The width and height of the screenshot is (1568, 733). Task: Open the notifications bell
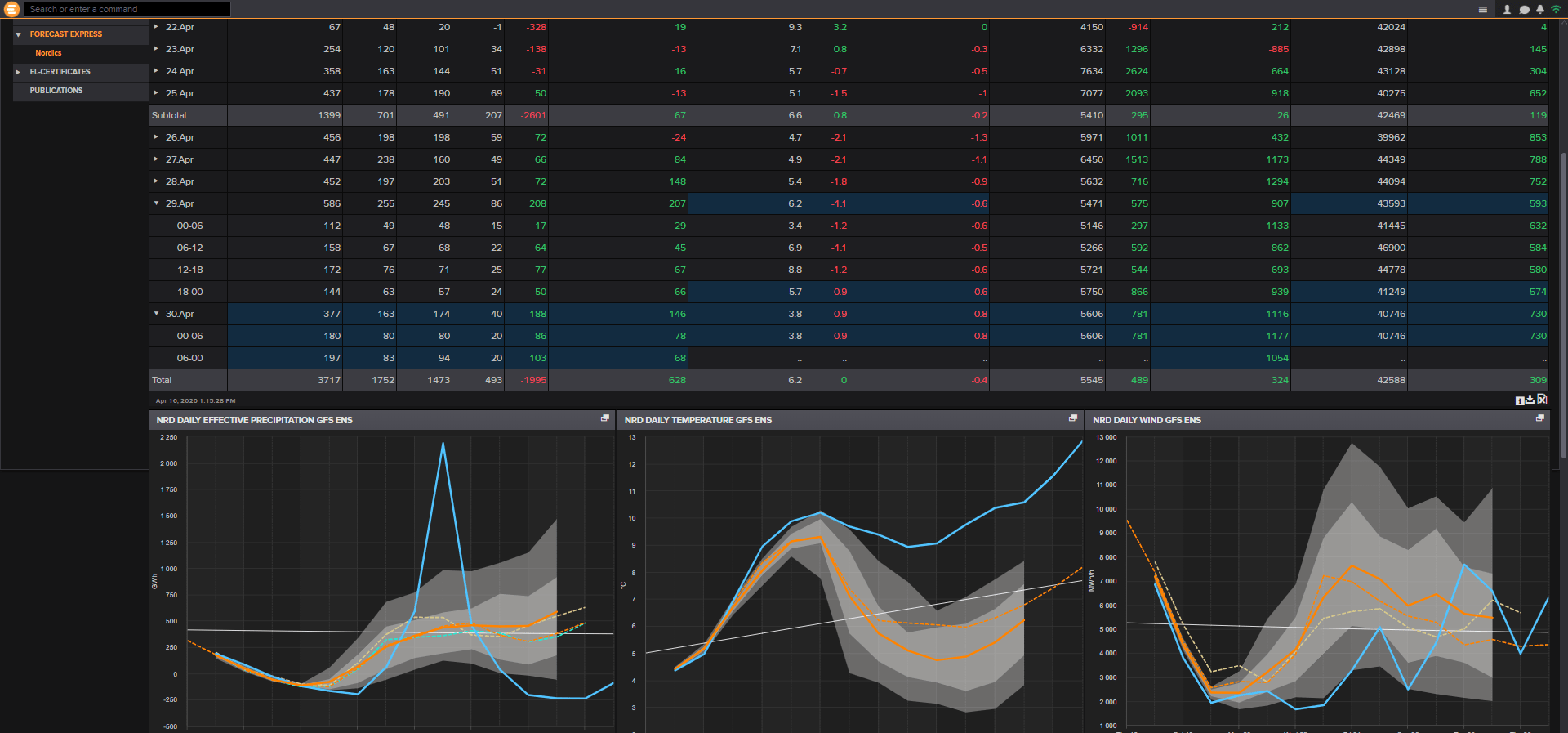pyautogui.click(x=1540, y=10)
